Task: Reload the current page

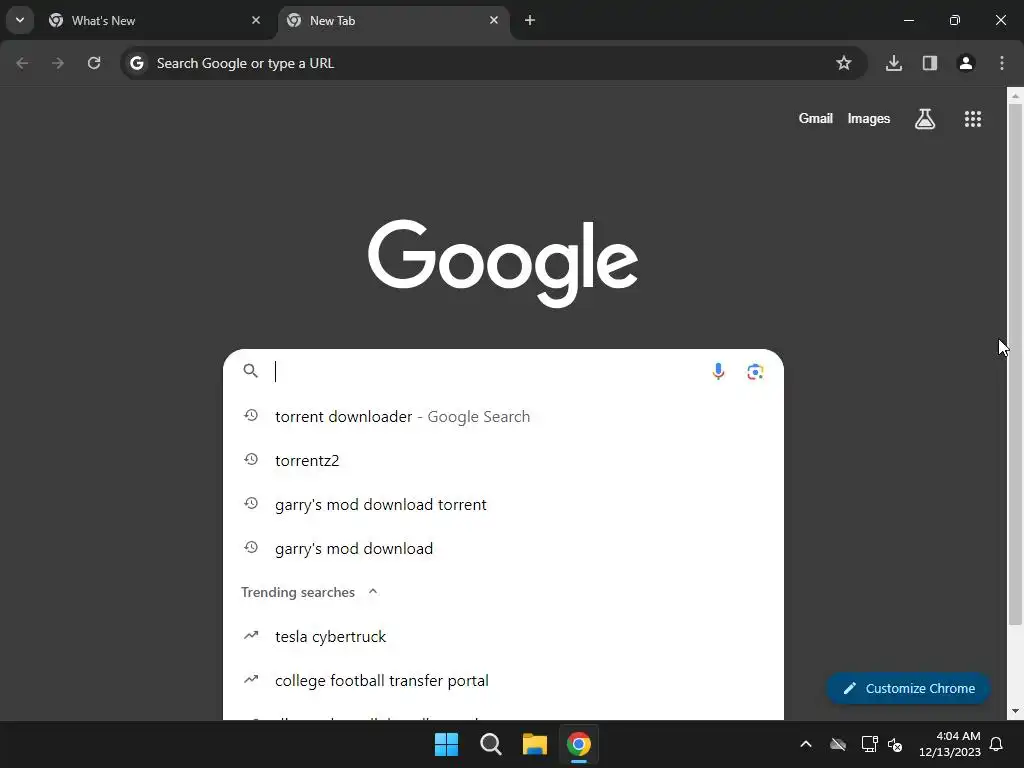Action: pyautogui.click(x=94, y=63)
